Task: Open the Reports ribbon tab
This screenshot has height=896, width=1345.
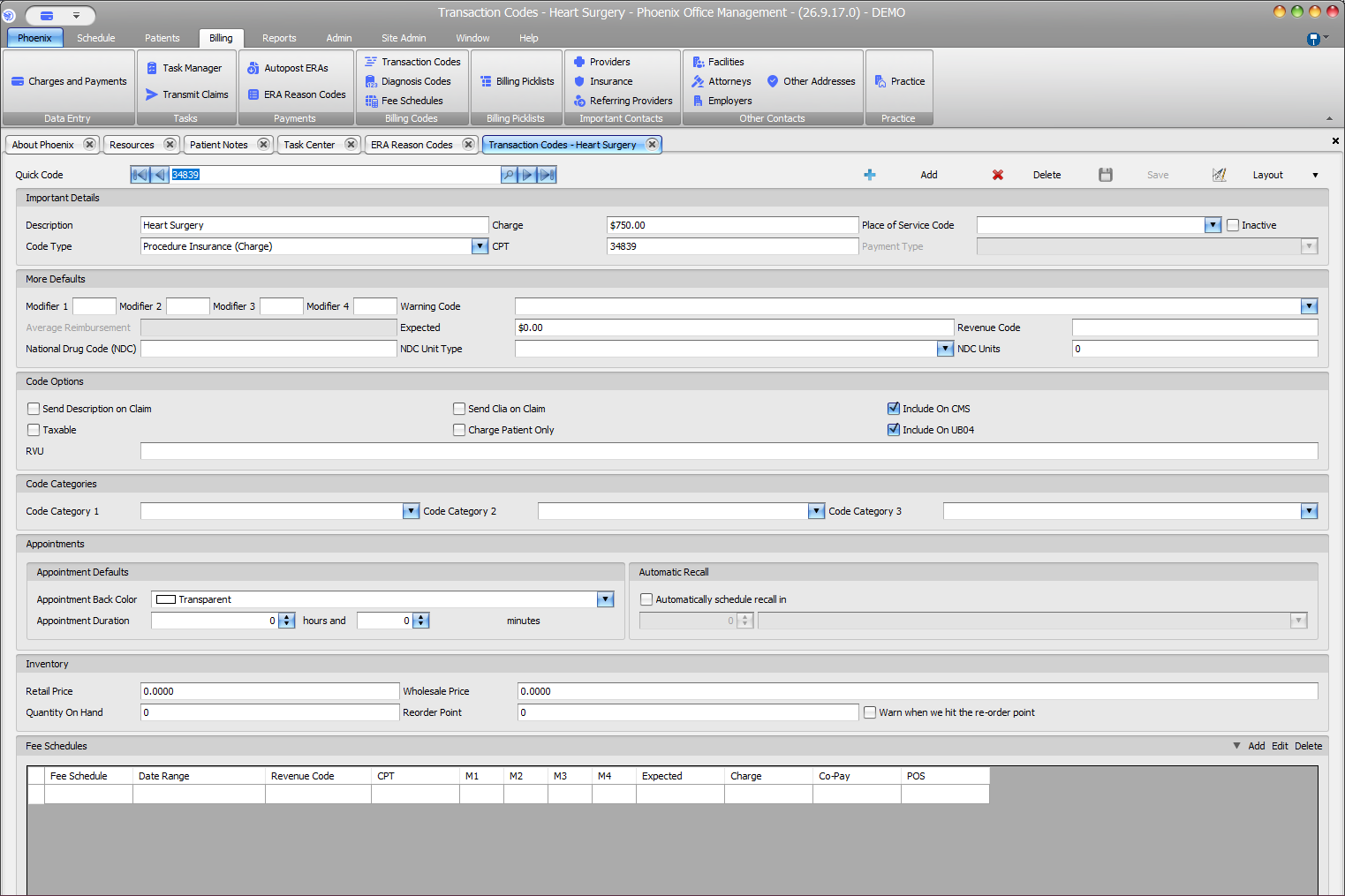Action: [x=279, y=38]
